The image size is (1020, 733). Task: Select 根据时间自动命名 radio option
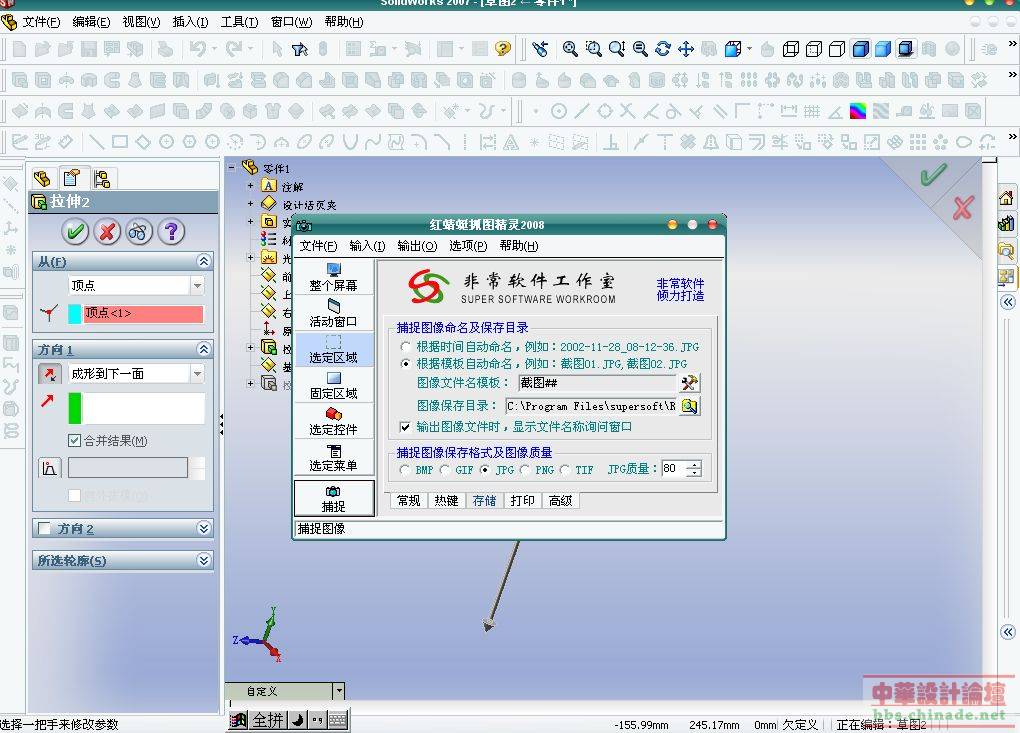pos(405,347)
